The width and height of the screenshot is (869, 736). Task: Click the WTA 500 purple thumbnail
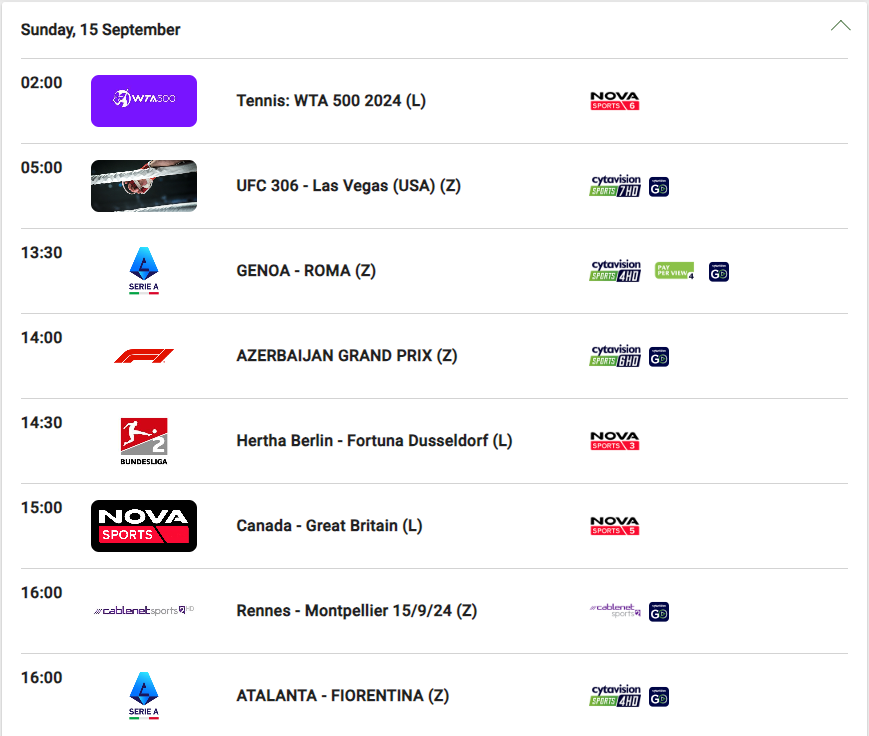tap(144, 101)
